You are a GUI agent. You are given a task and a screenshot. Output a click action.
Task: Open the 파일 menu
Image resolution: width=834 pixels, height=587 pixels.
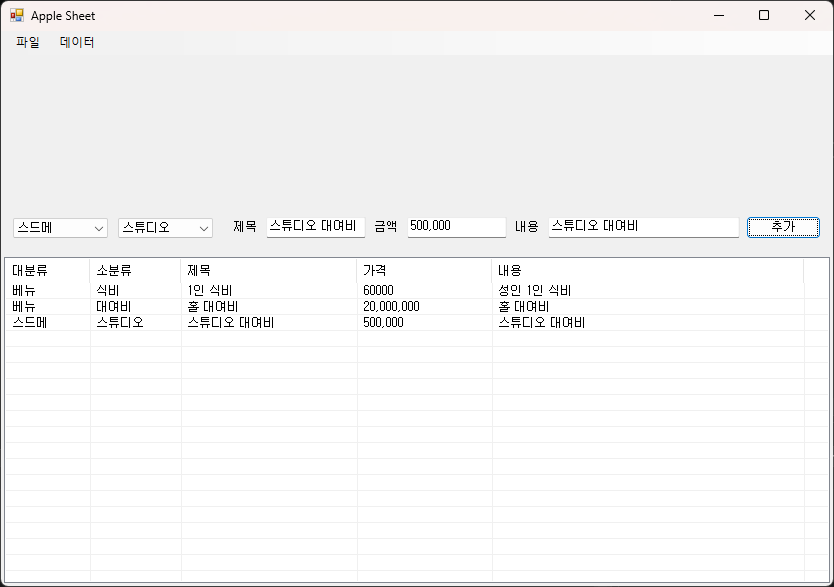pyautogui.click(x=28, y=42)
